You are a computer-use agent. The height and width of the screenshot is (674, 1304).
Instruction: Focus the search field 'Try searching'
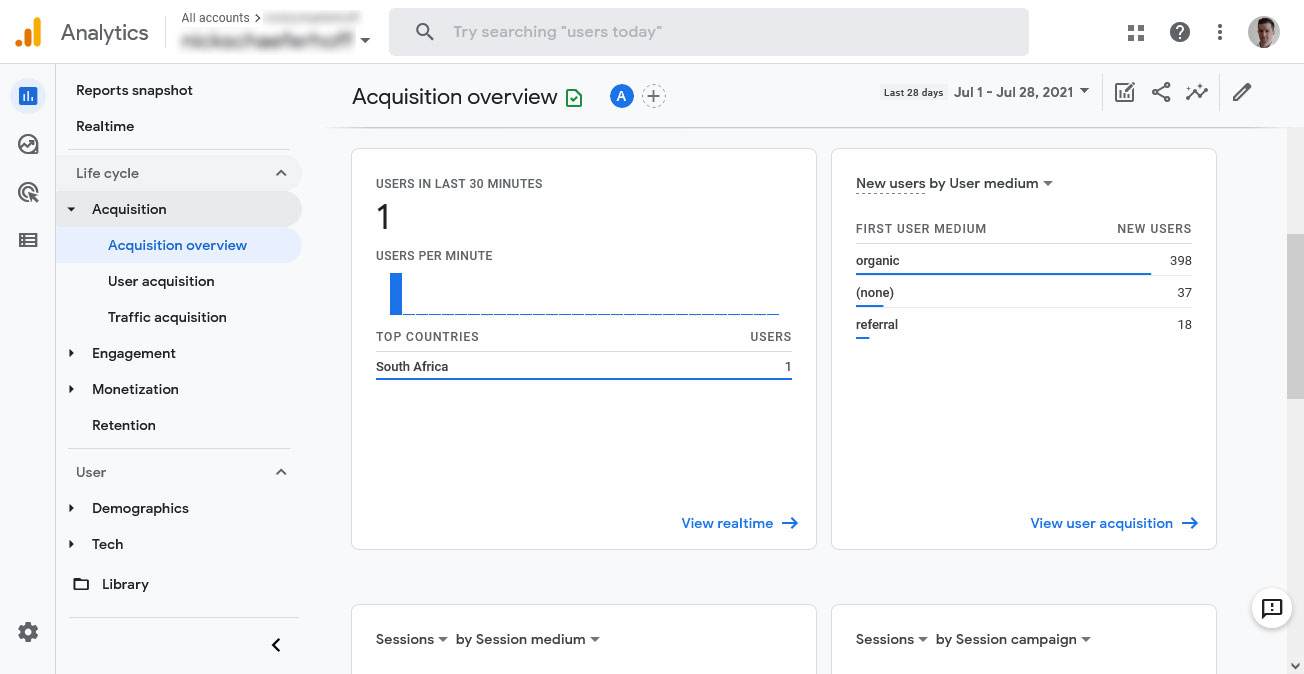point(709,32)
